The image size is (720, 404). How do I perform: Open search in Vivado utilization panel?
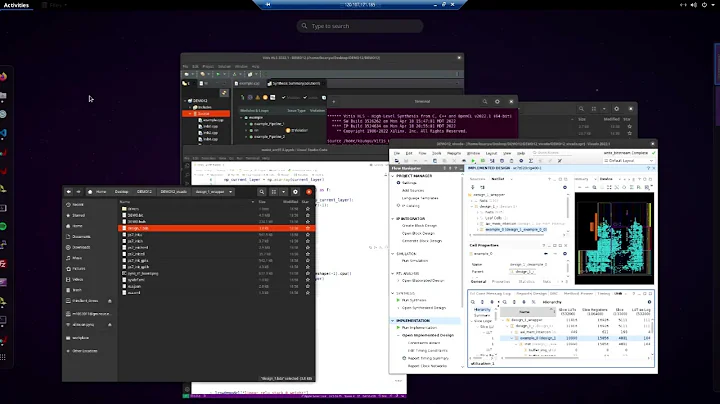472,302
